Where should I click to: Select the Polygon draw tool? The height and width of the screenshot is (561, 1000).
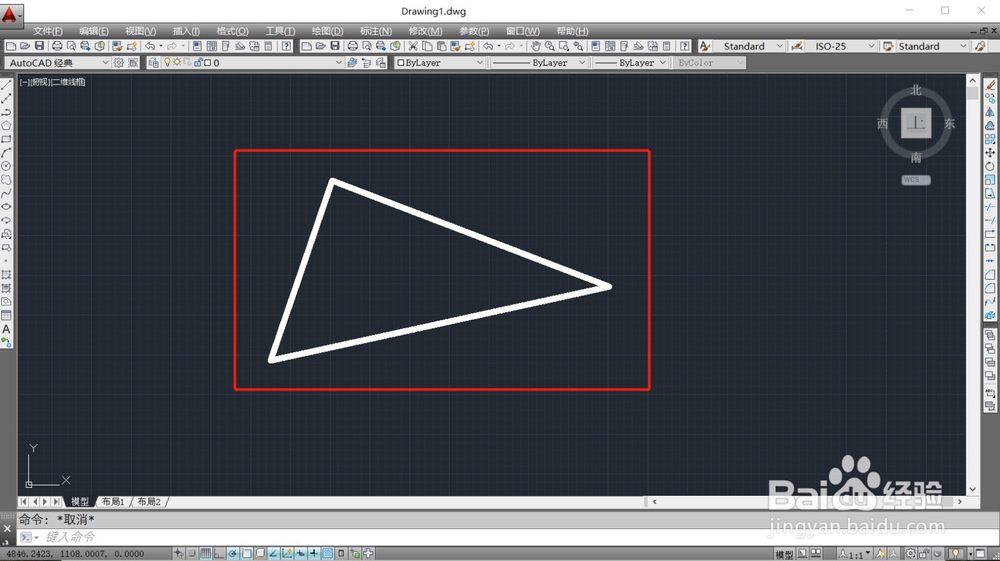tap(6, 126)
